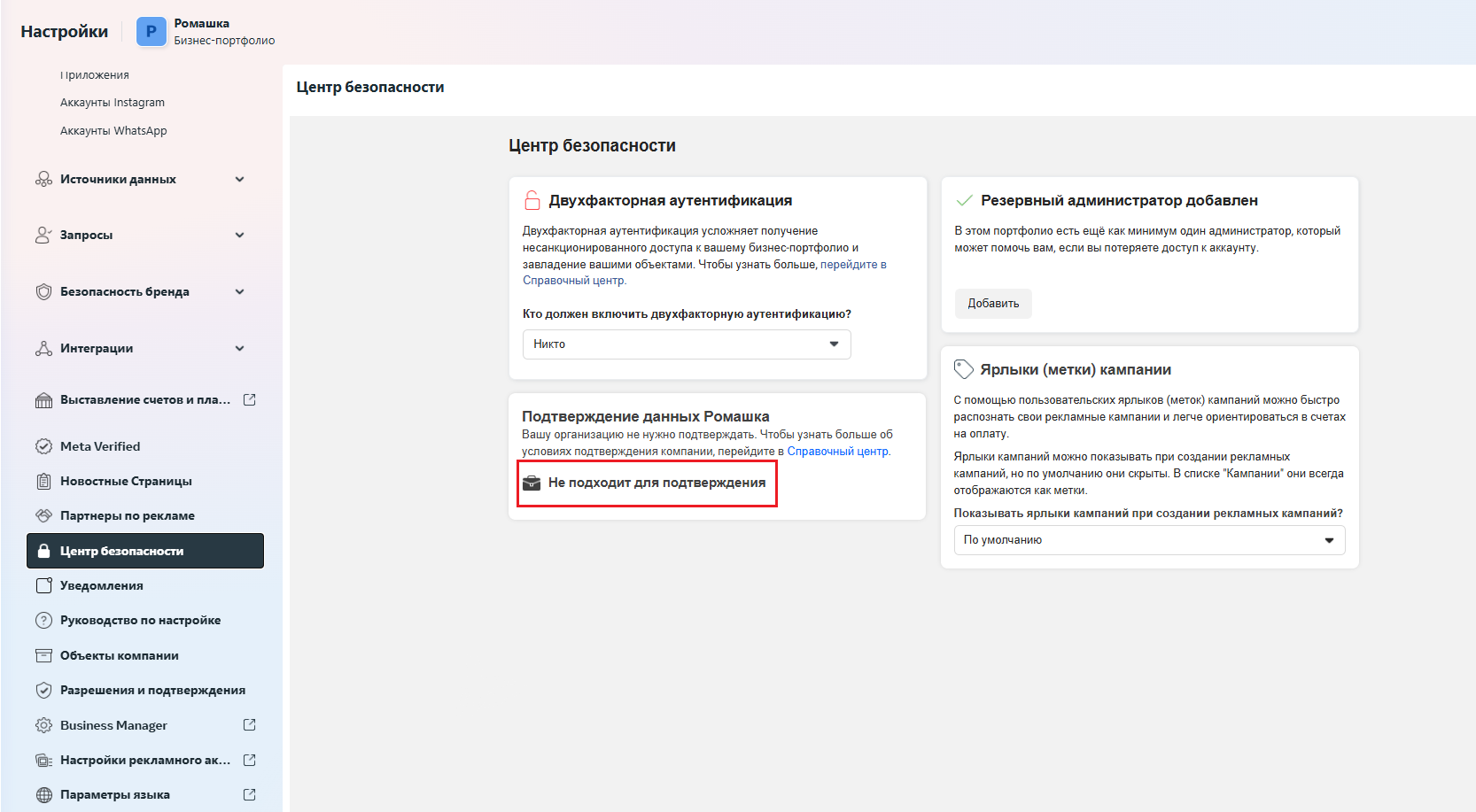Click the Руководство по настройке question icon
This screenshot has width=1476, height=812.
pyautogui.click(x=43, y=620)
